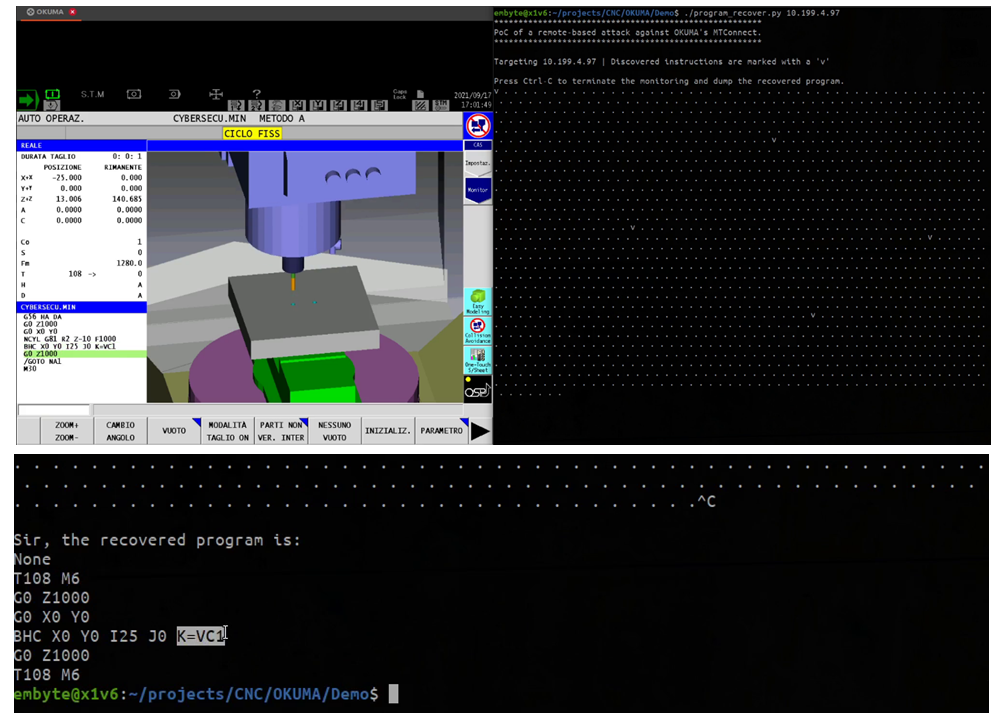This screenshot has width=1007, height=721.
Task: Click the S.T.M status indicator
Action: [x=92, y=94]
